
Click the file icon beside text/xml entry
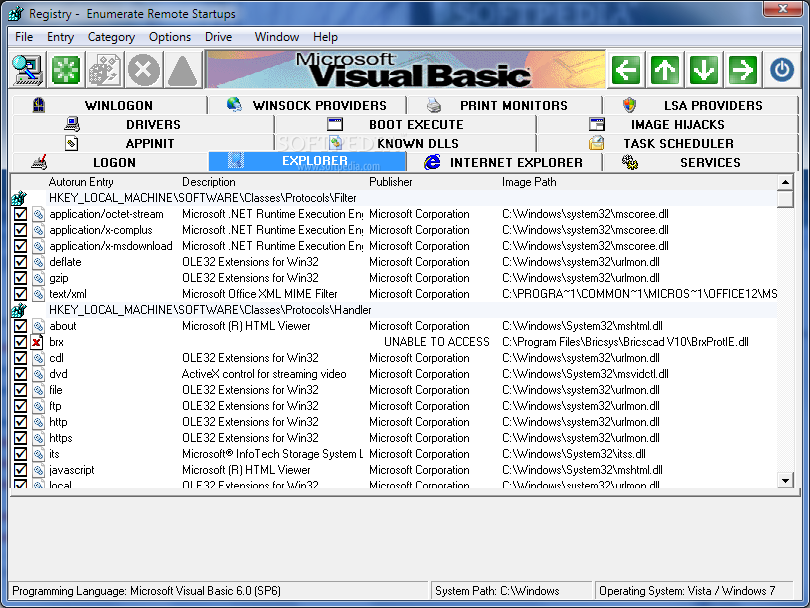tap(38, 294)
